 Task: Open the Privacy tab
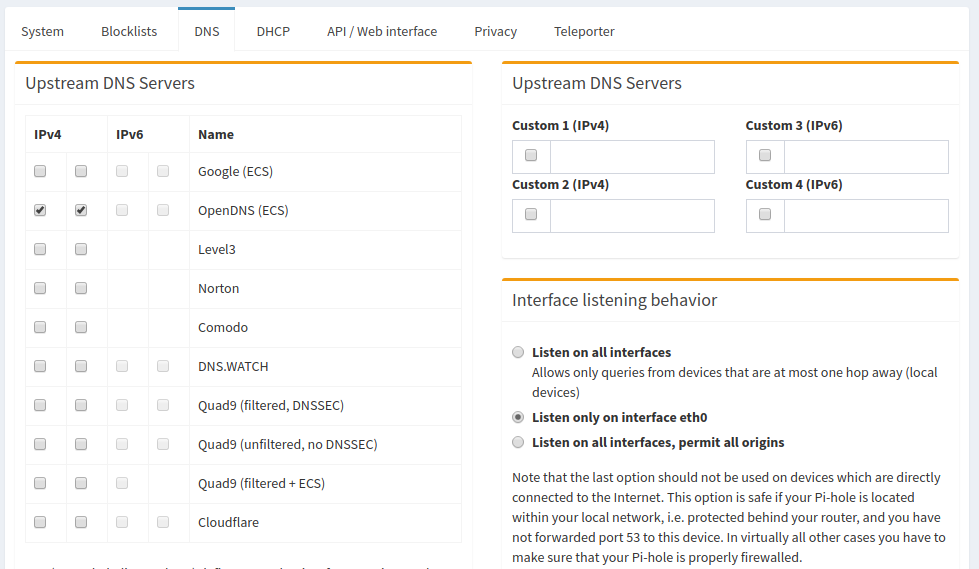(495, 31)
